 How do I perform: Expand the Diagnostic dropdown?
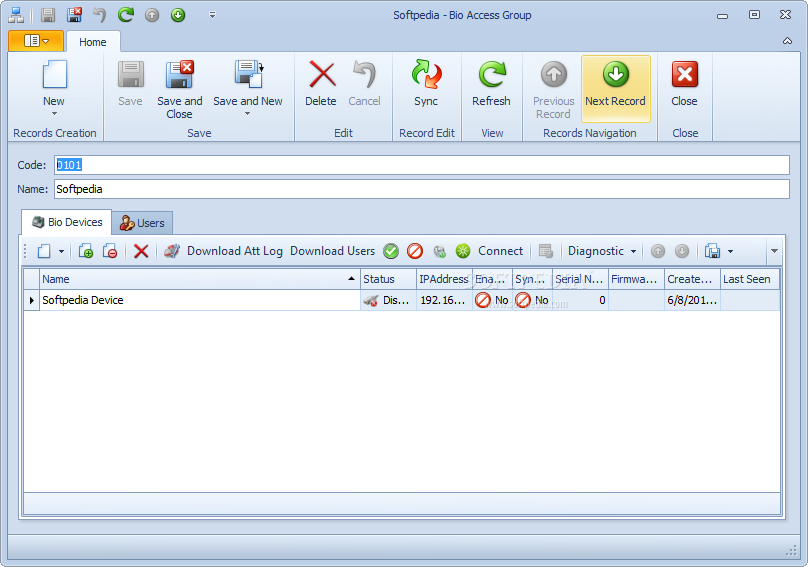coord(633,252)
